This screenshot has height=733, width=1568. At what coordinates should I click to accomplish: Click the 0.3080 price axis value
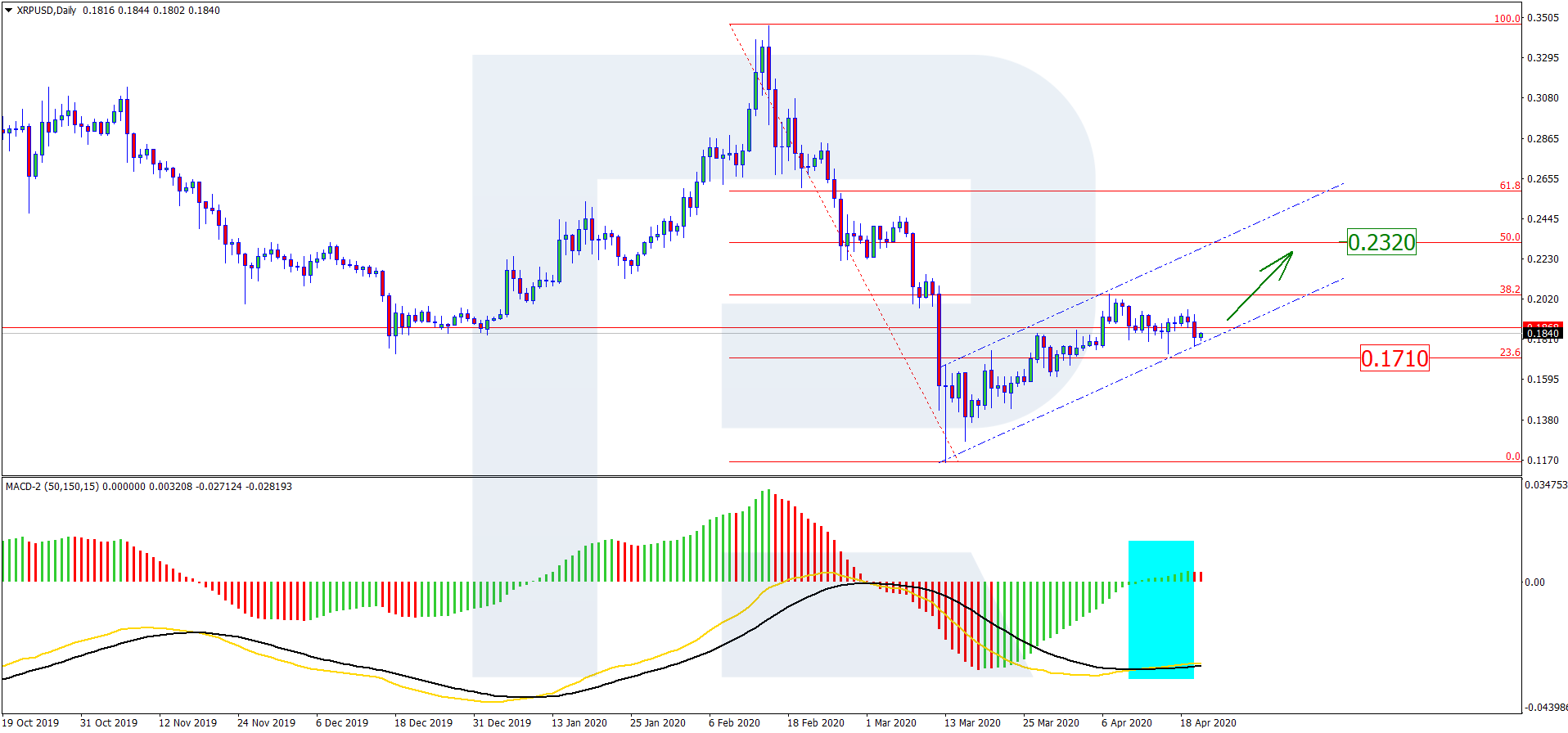click(x=1543, y=98)
